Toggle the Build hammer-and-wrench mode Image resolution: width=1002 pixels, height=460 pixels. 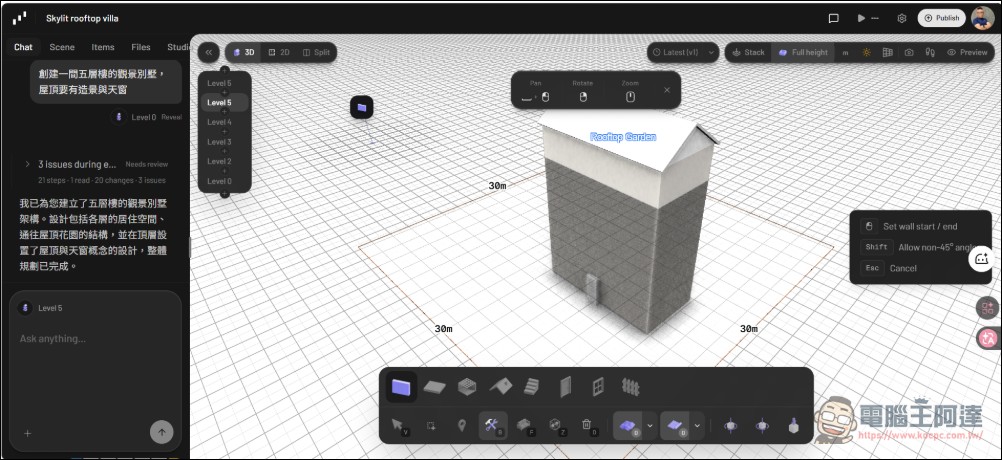(493, 426)
